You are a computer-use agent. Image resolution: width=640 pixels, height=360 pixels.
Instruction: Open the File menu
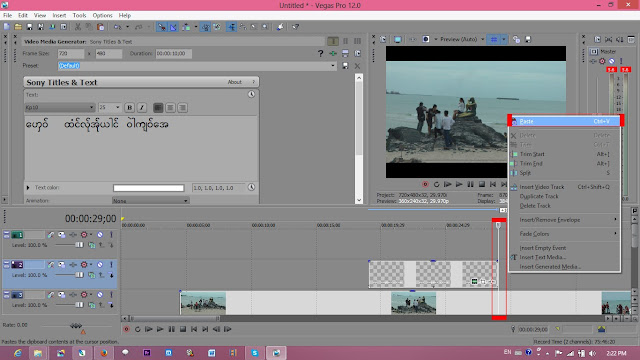pyautogui.click(x=7, y=16)
